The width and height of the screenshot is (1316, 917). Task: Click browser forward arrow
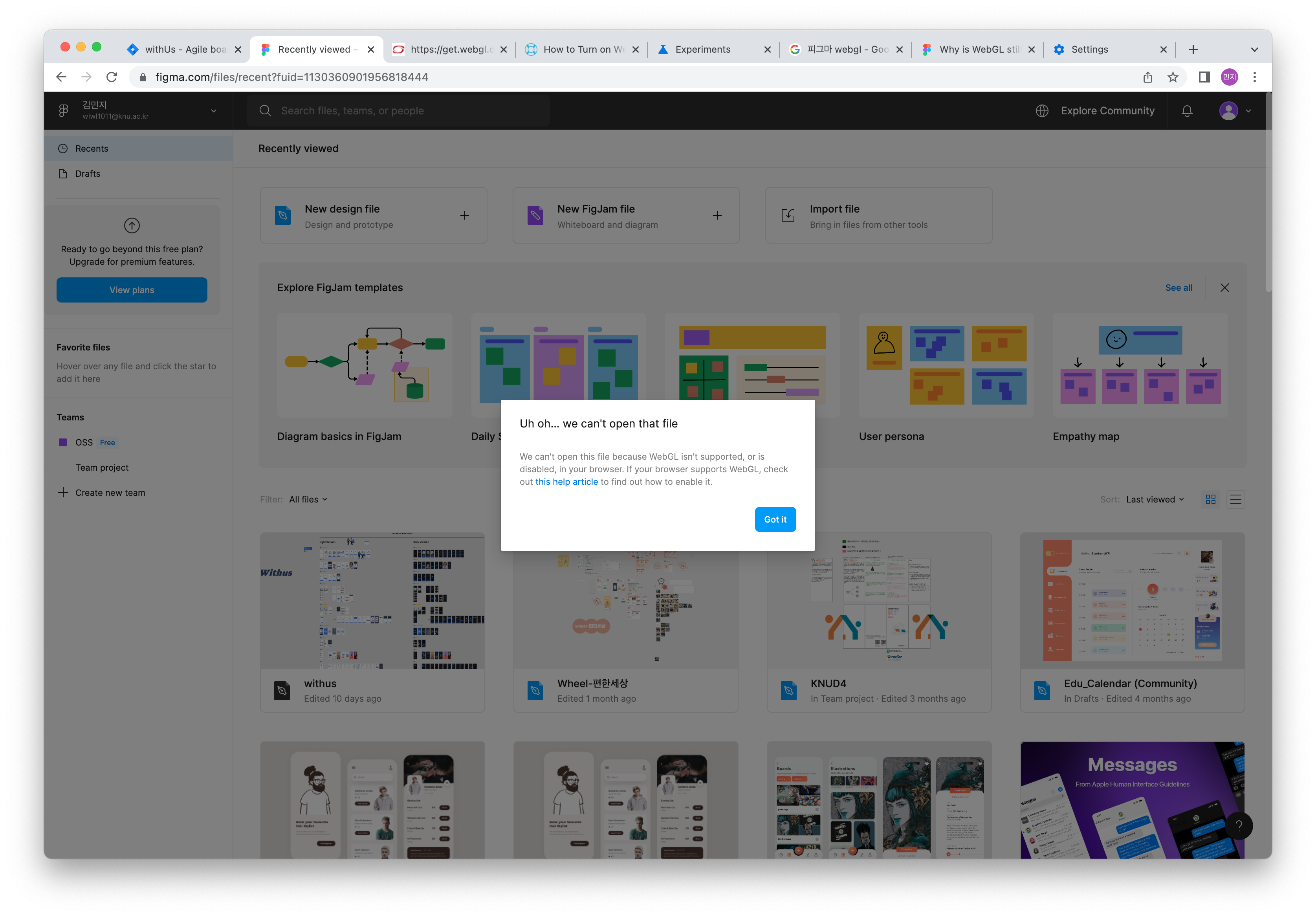tap(86, 77)
